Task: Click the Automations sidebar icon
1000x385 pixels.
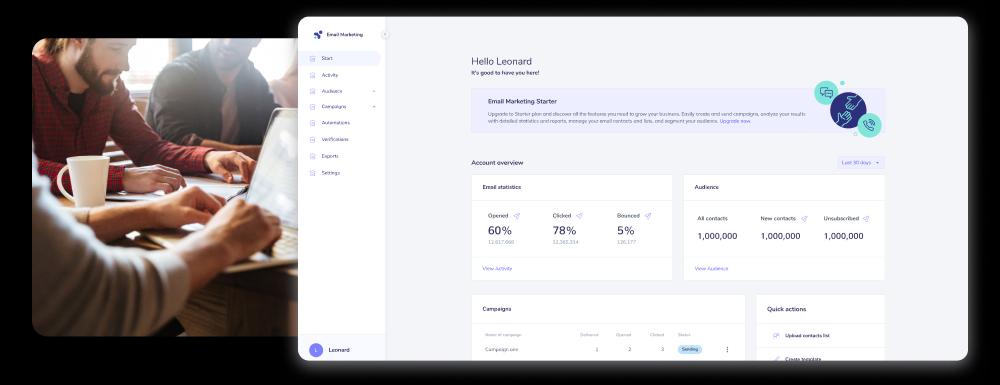Action: pyautogui.click(x=312, y=123)
